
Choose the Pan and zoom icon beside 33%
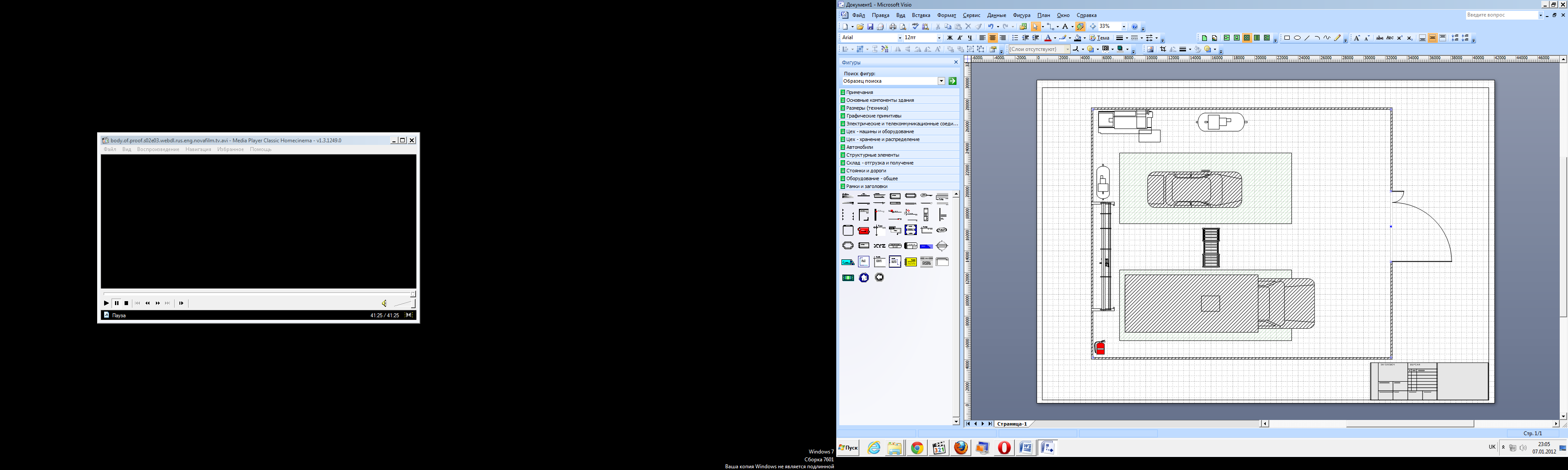pyautogui.click(x=1093, y=27)
